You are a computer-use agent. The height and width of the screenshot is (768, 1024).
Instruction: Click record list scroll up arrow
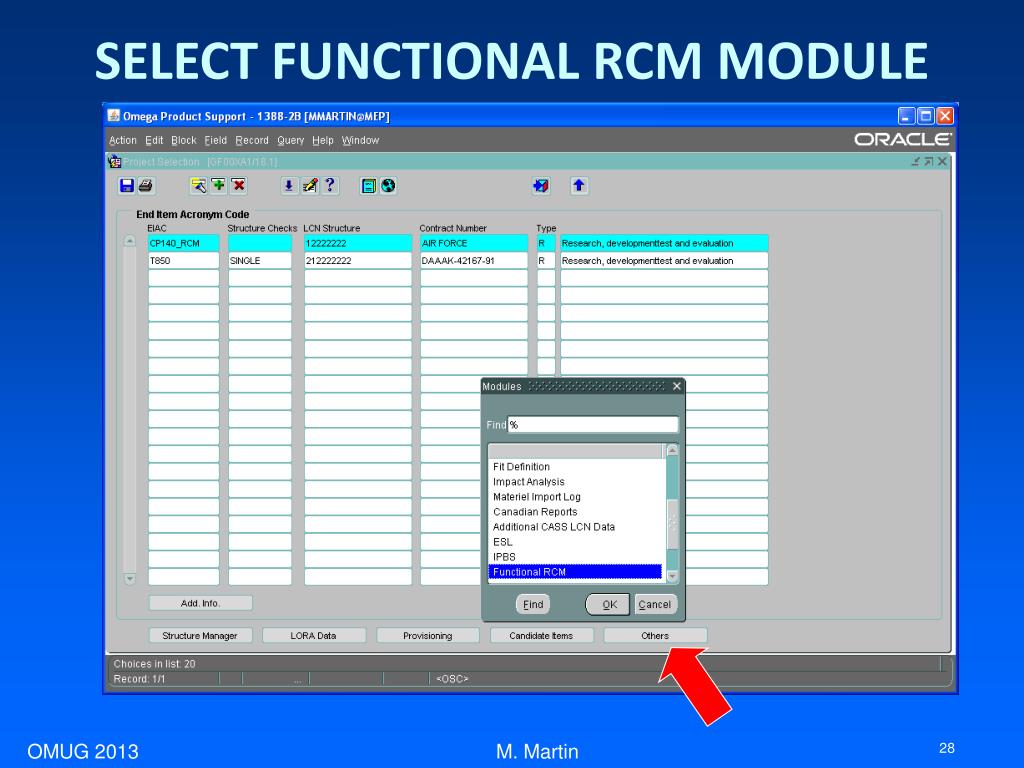129,241
